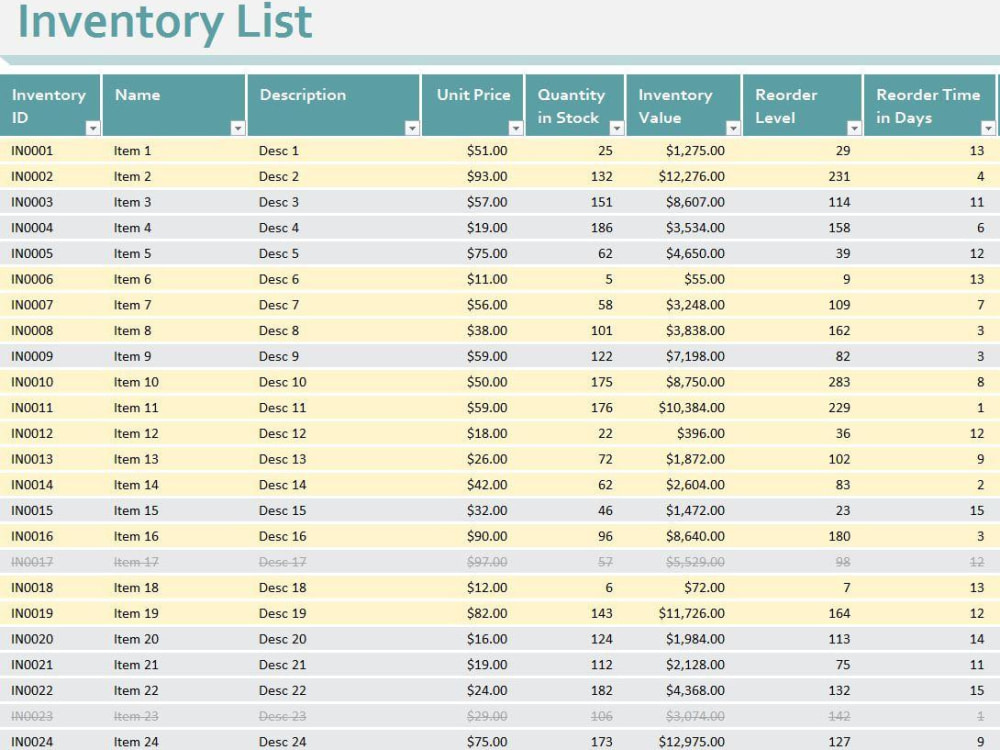
Task: Expand the Quantity in Stock filter arrow
Action: pyautogui.click(x=617, y=128)
